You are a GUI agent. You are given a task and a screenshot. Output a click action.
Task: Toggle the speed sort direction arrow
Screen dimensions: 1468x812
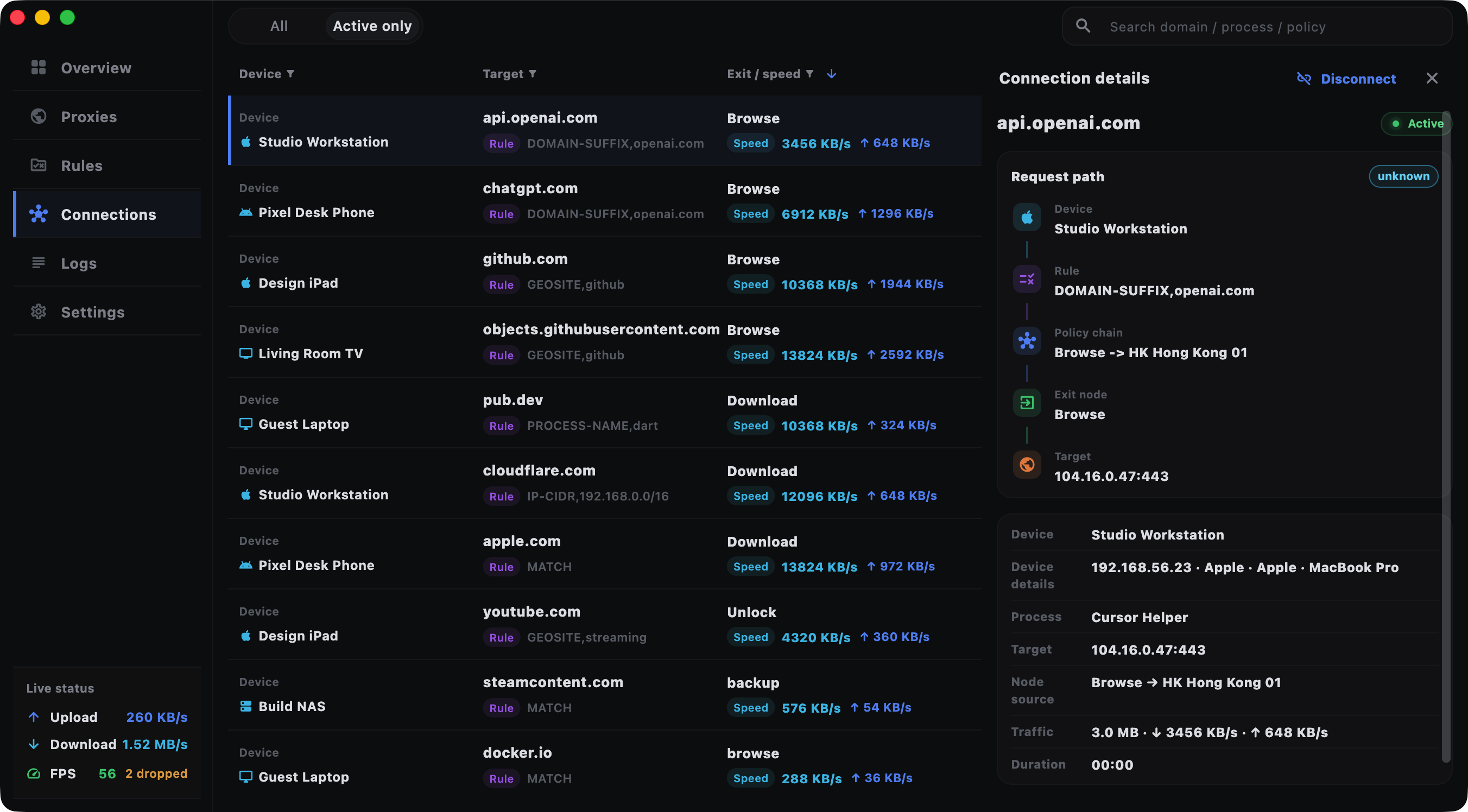click(831, 74)
